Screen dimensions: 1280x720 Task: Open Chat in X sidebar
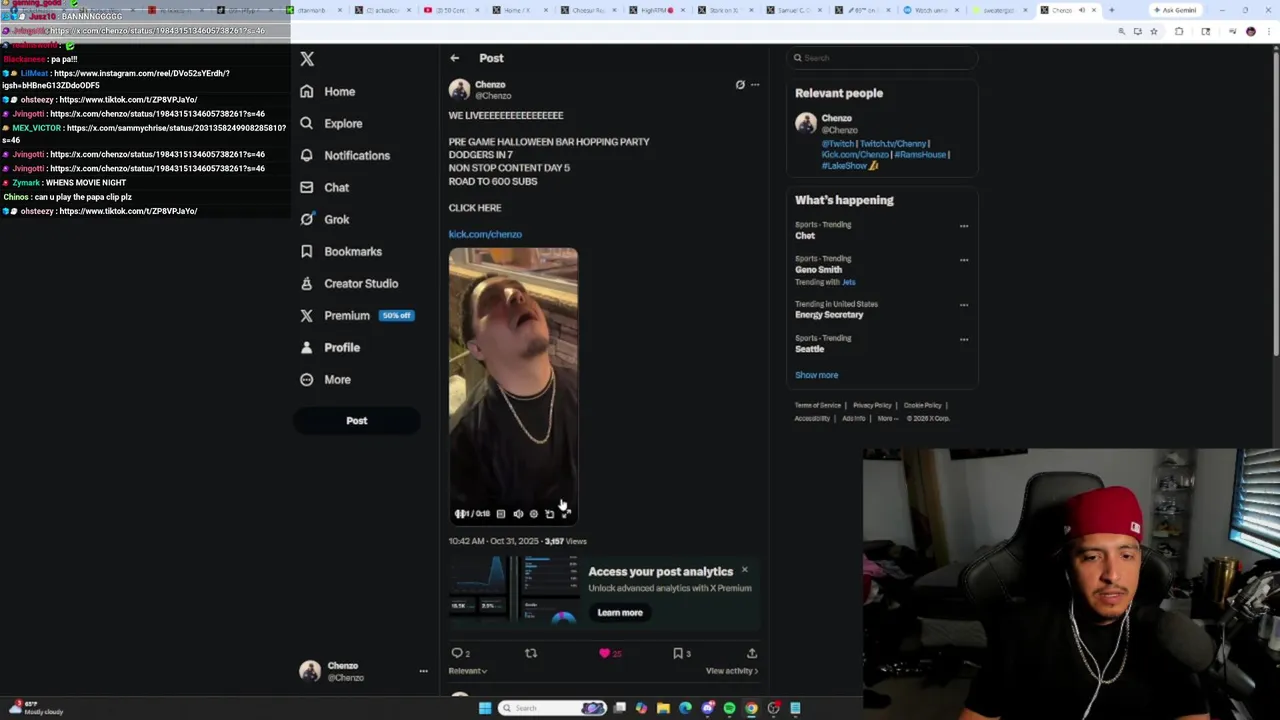tap(324, 187)
